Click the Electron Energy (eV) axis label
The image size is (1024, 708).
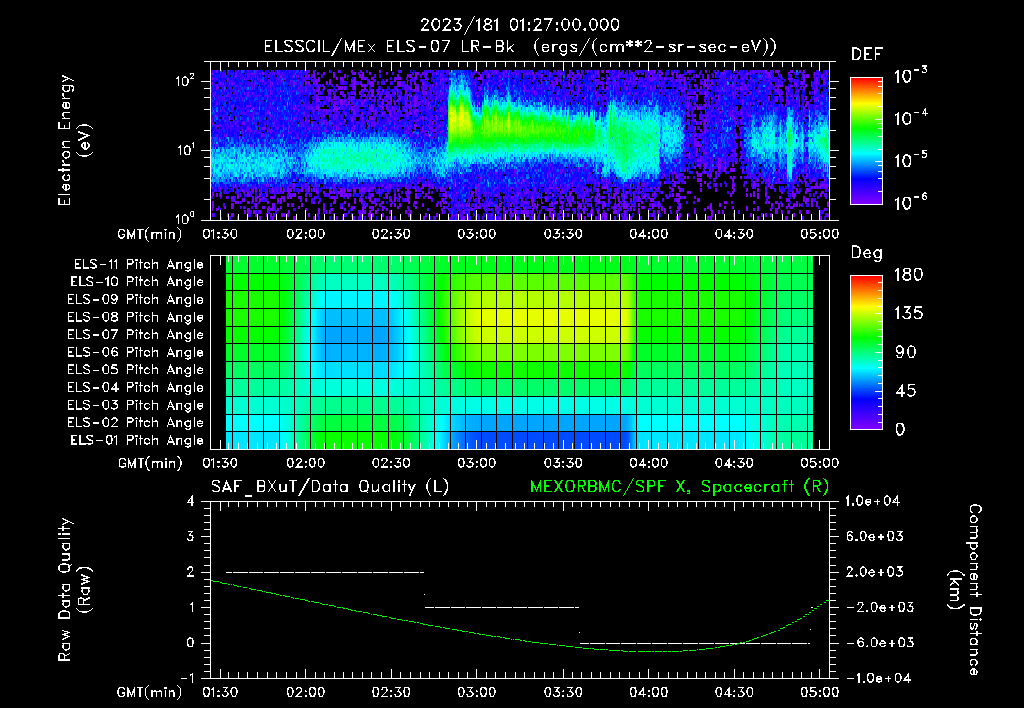coord(74,140)
